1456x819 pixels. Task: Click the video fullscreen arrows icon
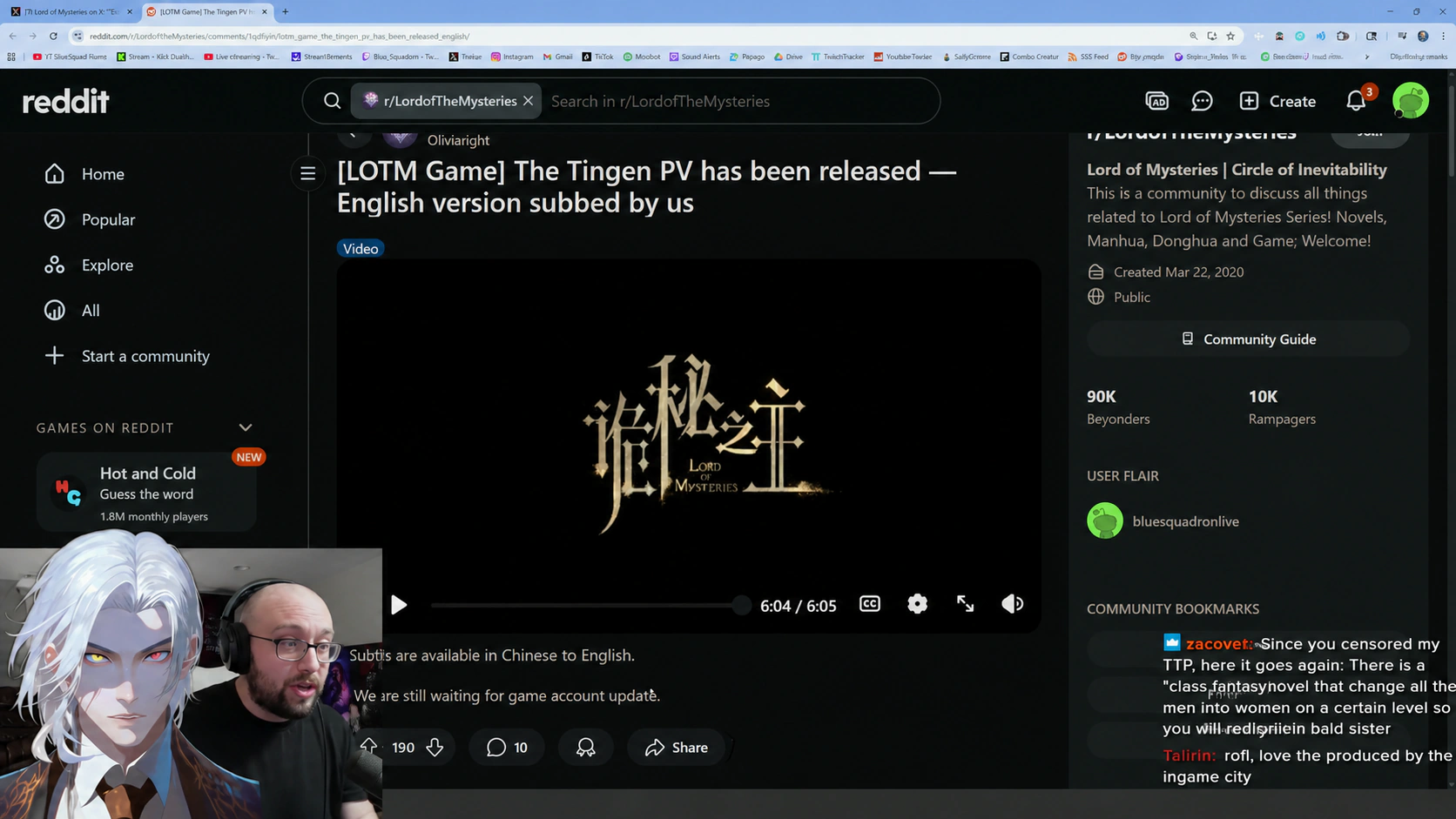coord(965,604)
